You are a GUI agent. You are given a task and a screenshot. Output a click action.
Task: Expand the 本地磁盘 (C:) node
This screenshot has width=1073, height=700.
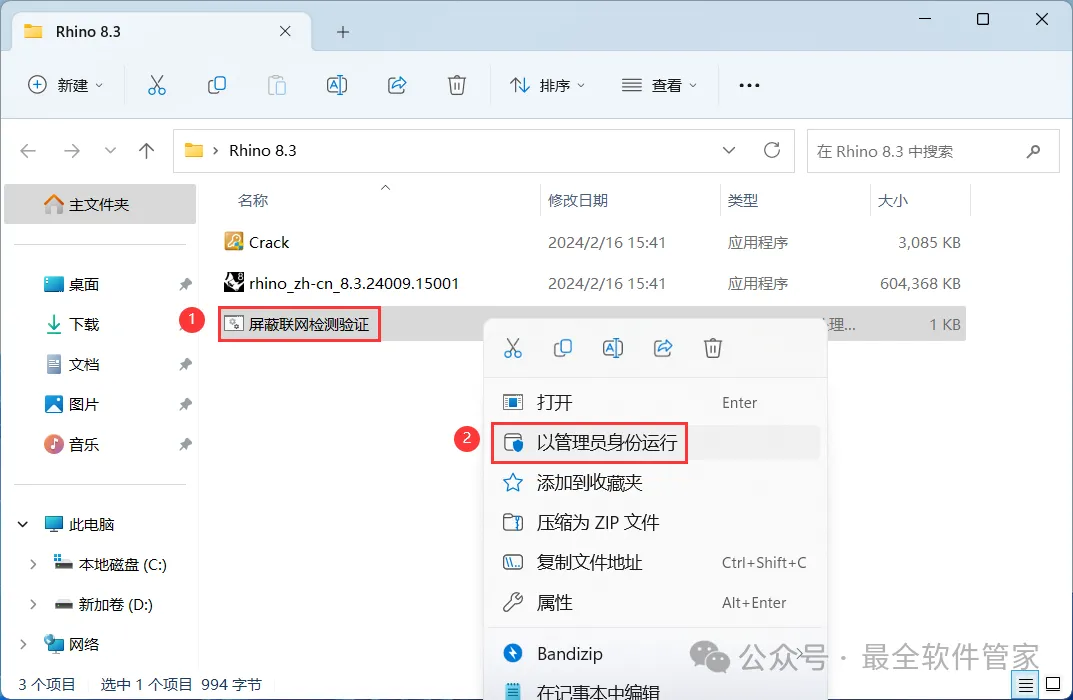33,565
